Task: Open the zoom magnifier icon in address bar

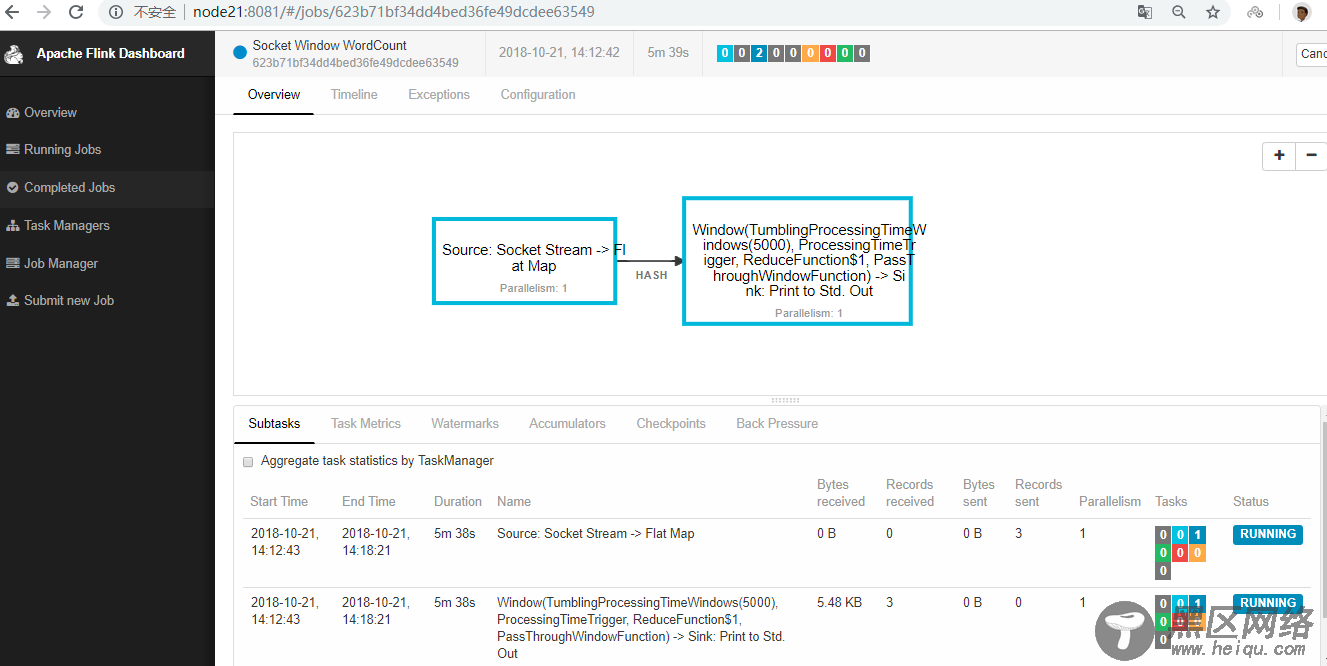Action: pos(1179,13)
